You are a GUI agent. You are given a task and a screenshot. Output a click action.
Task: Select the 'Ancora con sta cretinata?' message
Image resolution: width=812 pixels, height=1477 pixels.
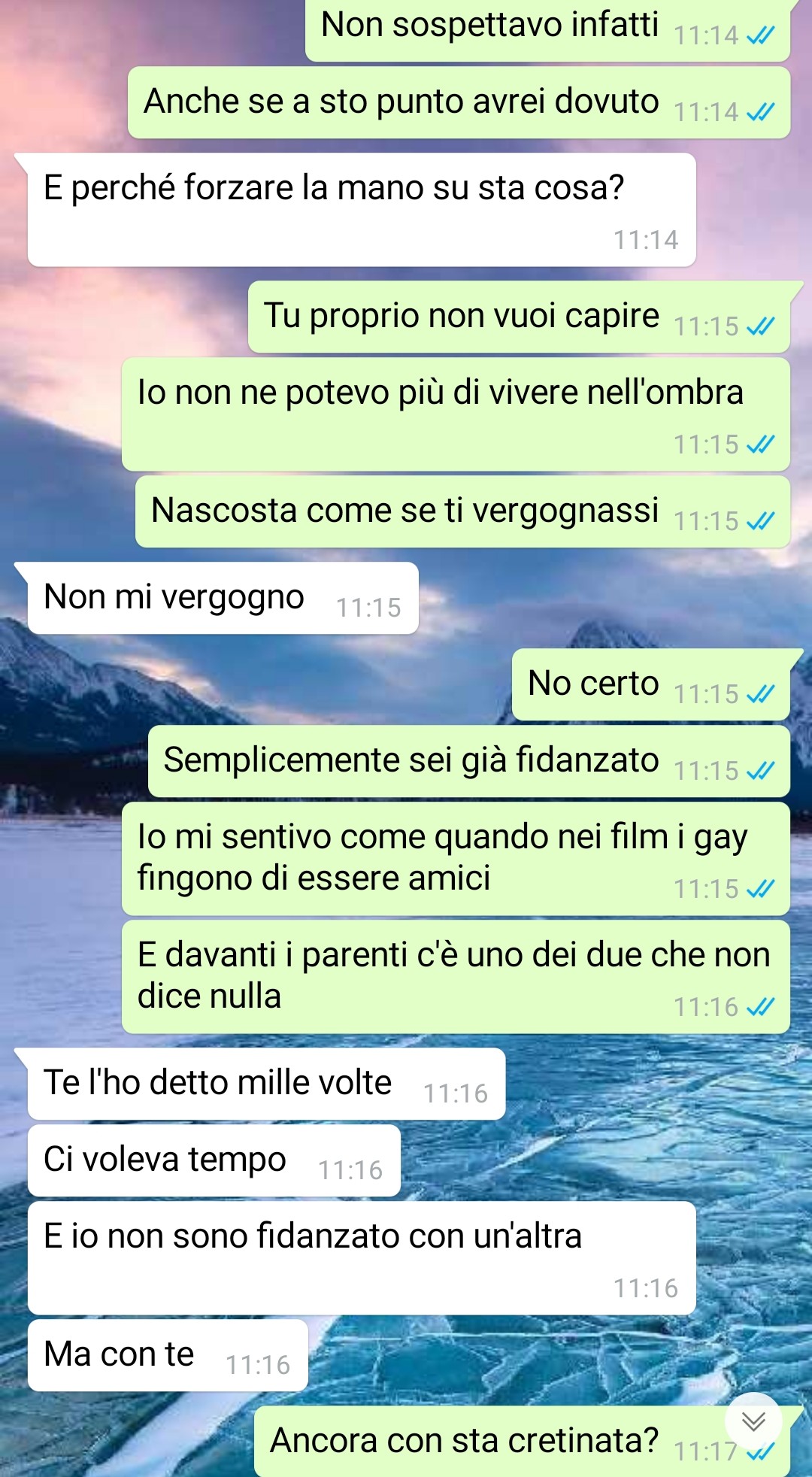click(x=522, y=1442)
